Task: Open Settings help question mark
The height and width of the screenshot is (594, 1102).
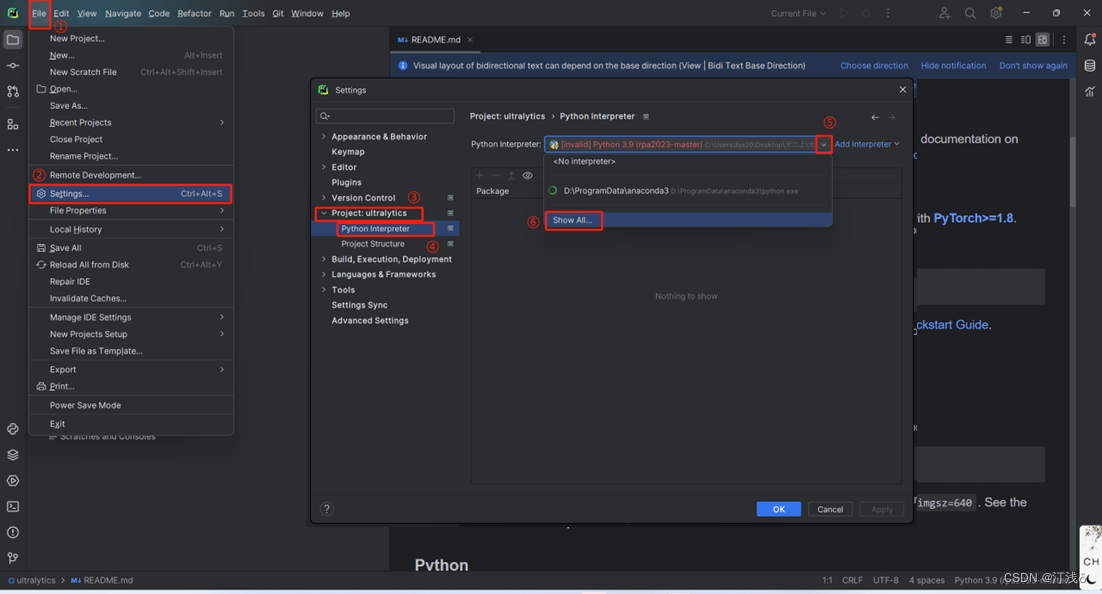Action: pos(327,509)
